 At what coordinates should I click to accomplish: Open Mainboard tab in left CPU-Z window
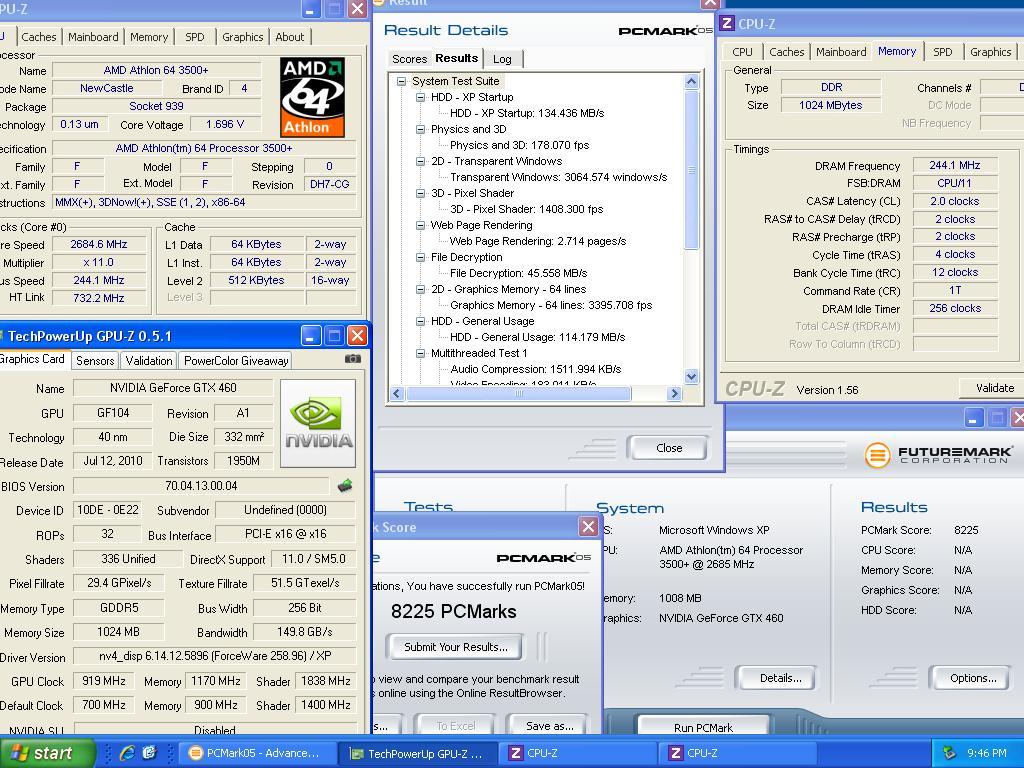93,37
